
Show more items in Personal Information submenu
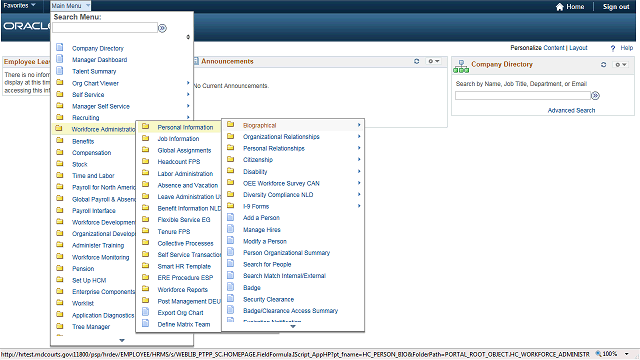(293, 326)
